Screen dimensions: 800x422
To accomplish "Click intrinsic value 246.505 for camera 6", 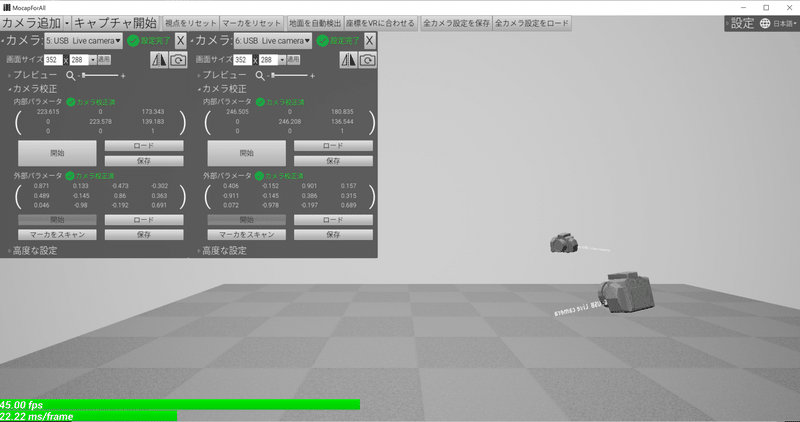I will (237, 112).
